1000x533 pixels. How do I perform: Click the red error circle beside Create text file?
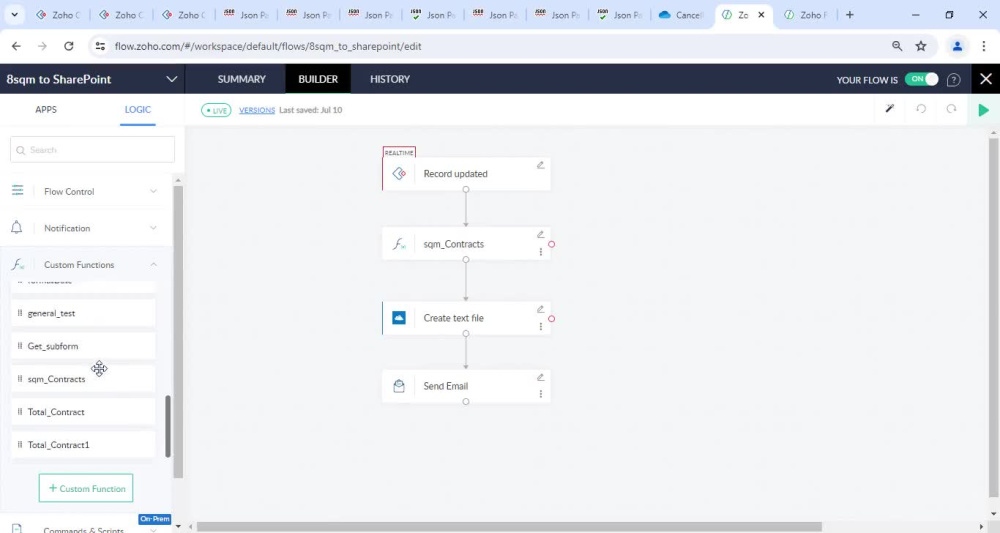551,319
